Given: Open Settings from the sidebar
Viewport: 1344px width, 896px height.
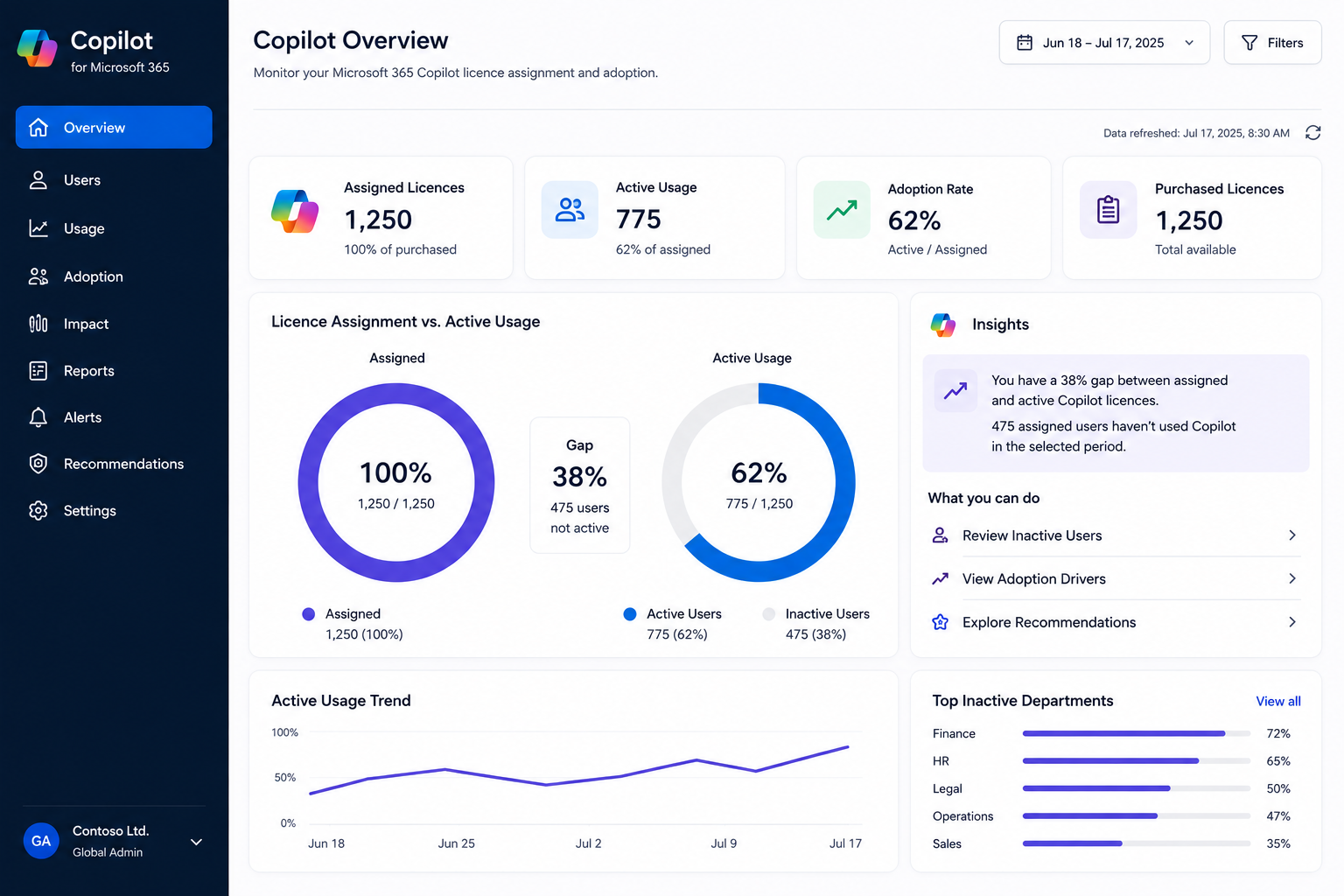Looking at the screenshot, I should [114, 511].
